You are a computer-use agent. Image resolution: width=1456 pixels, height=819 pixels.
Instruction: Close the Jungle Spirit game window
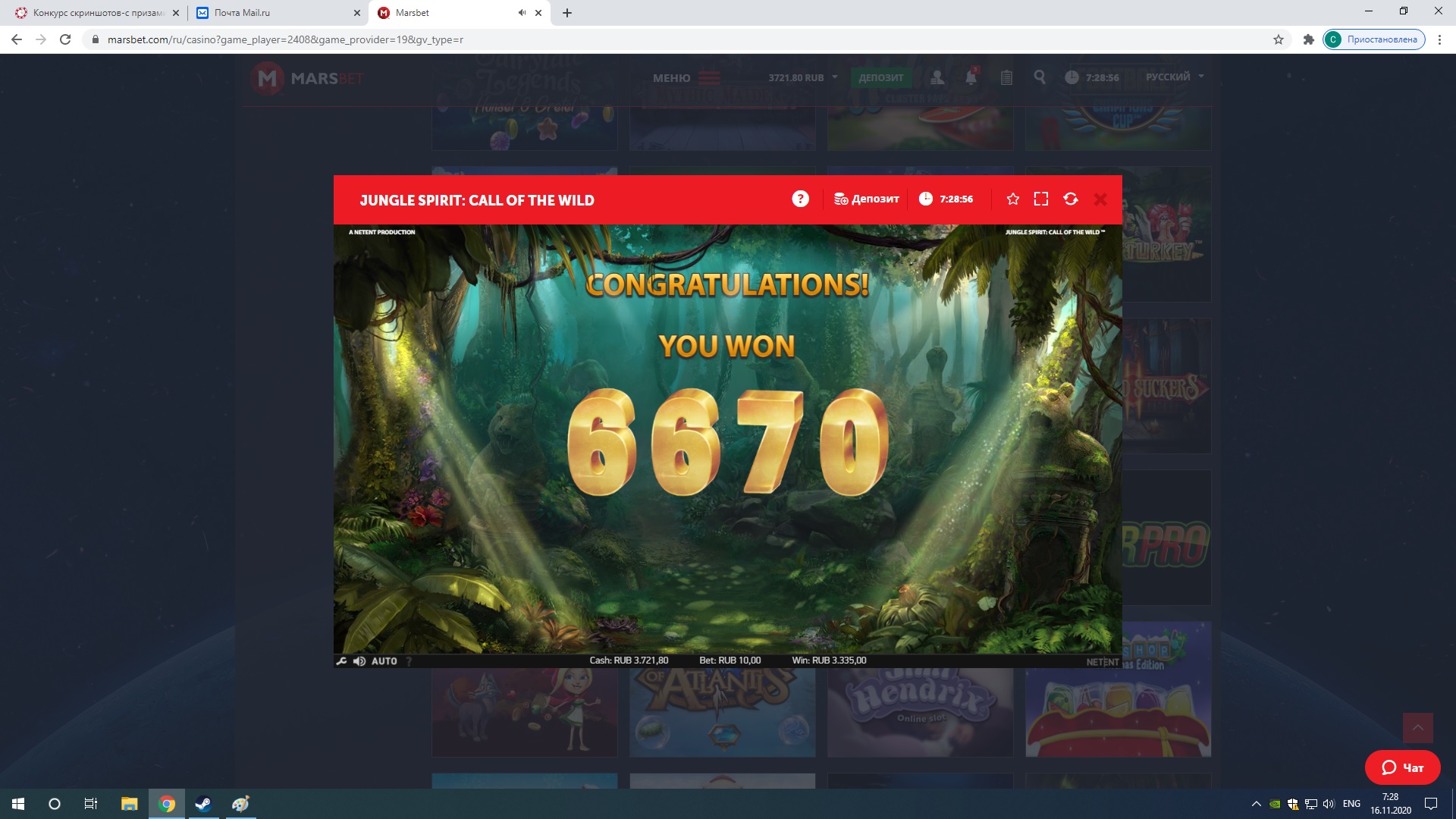pos(1100,199)
